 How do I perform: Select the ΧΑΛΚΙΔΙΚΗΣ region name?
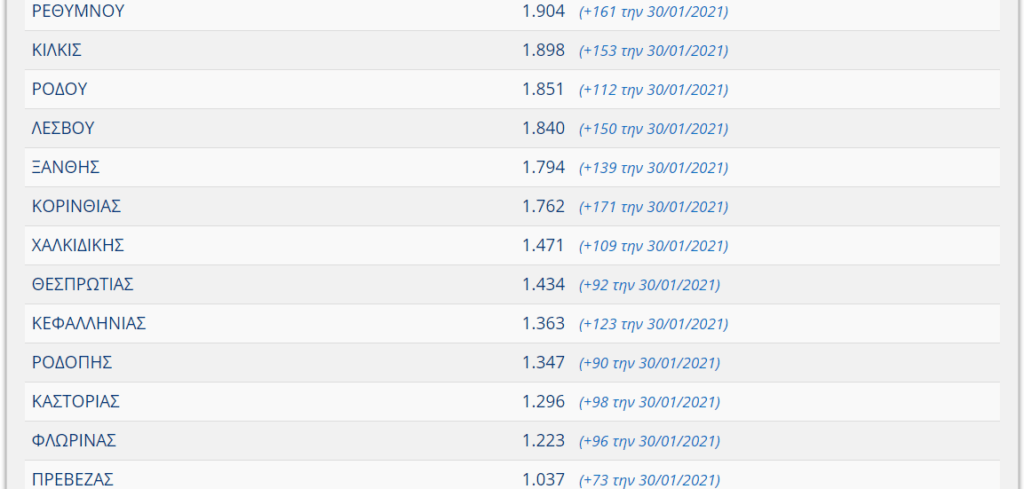pyautogui.click(x=78, y=246)
